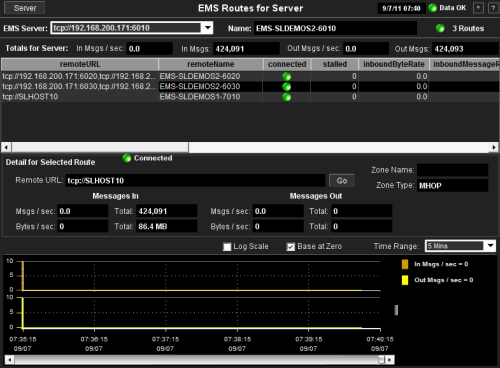Open the help question mark button

click(493, 8)
